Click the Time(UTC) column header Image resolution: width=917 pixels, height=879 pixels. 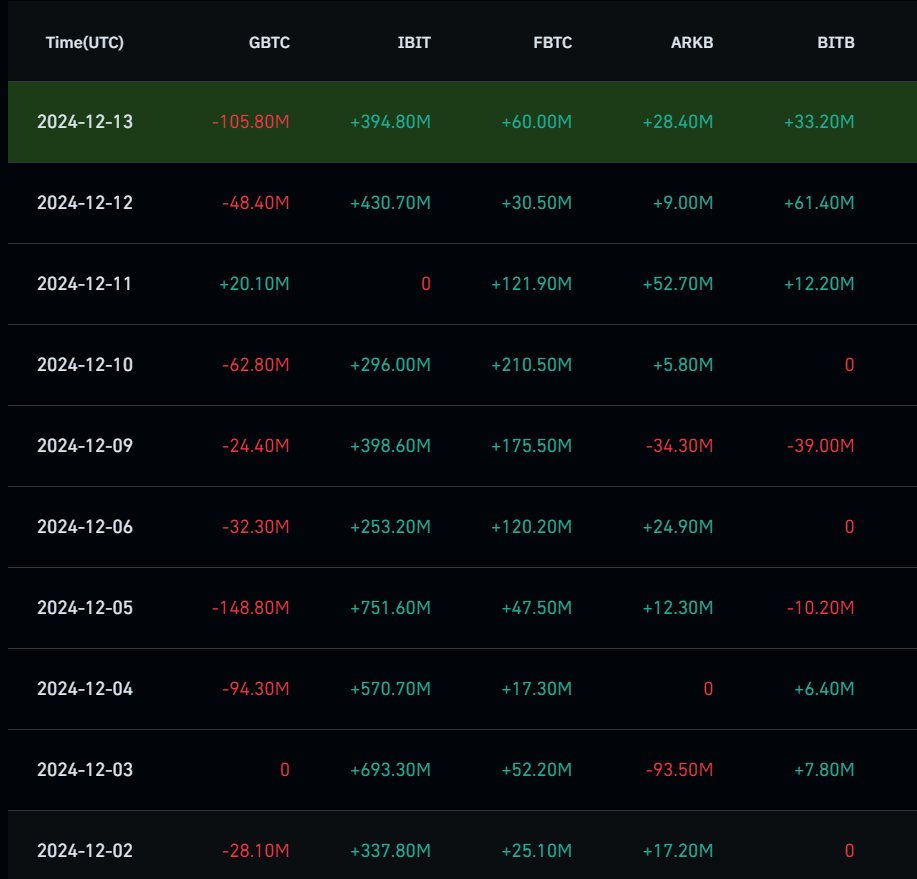[83, 43]
